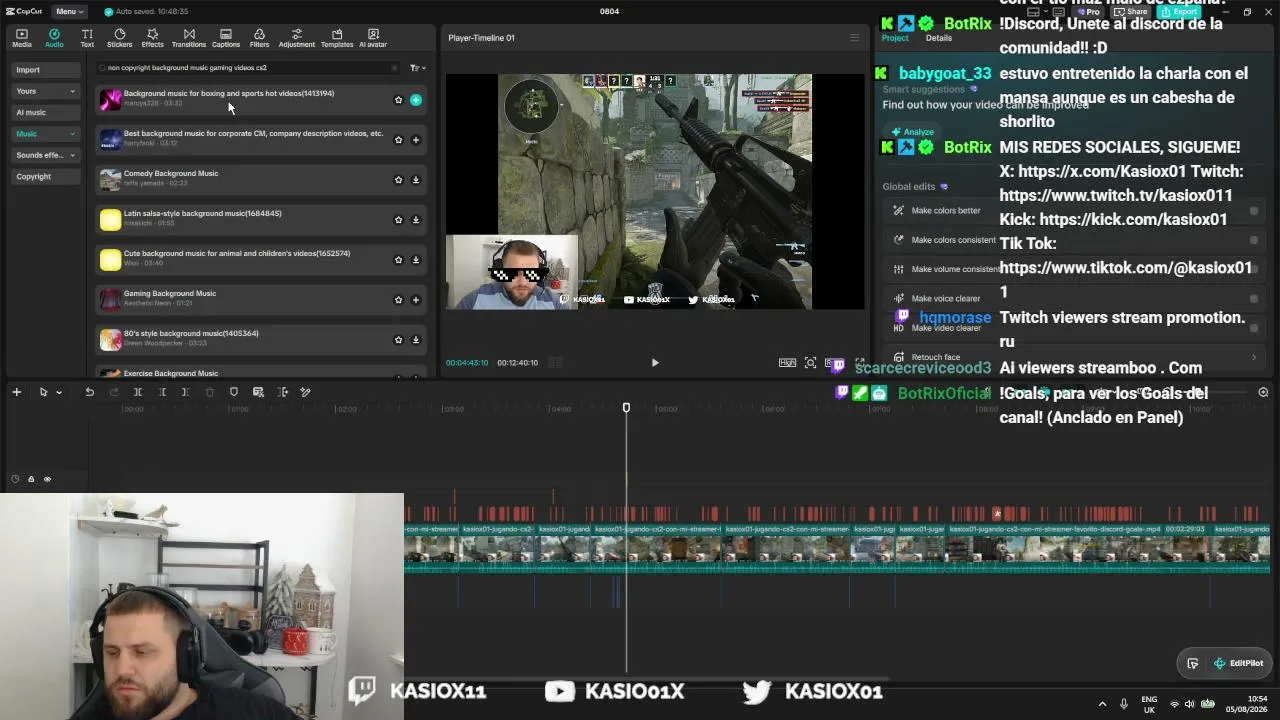Image resolution: width=1280 pixels, height=720 pixels.
Task: Favorite the boxing and sports music track
Action: coord(398,100)
